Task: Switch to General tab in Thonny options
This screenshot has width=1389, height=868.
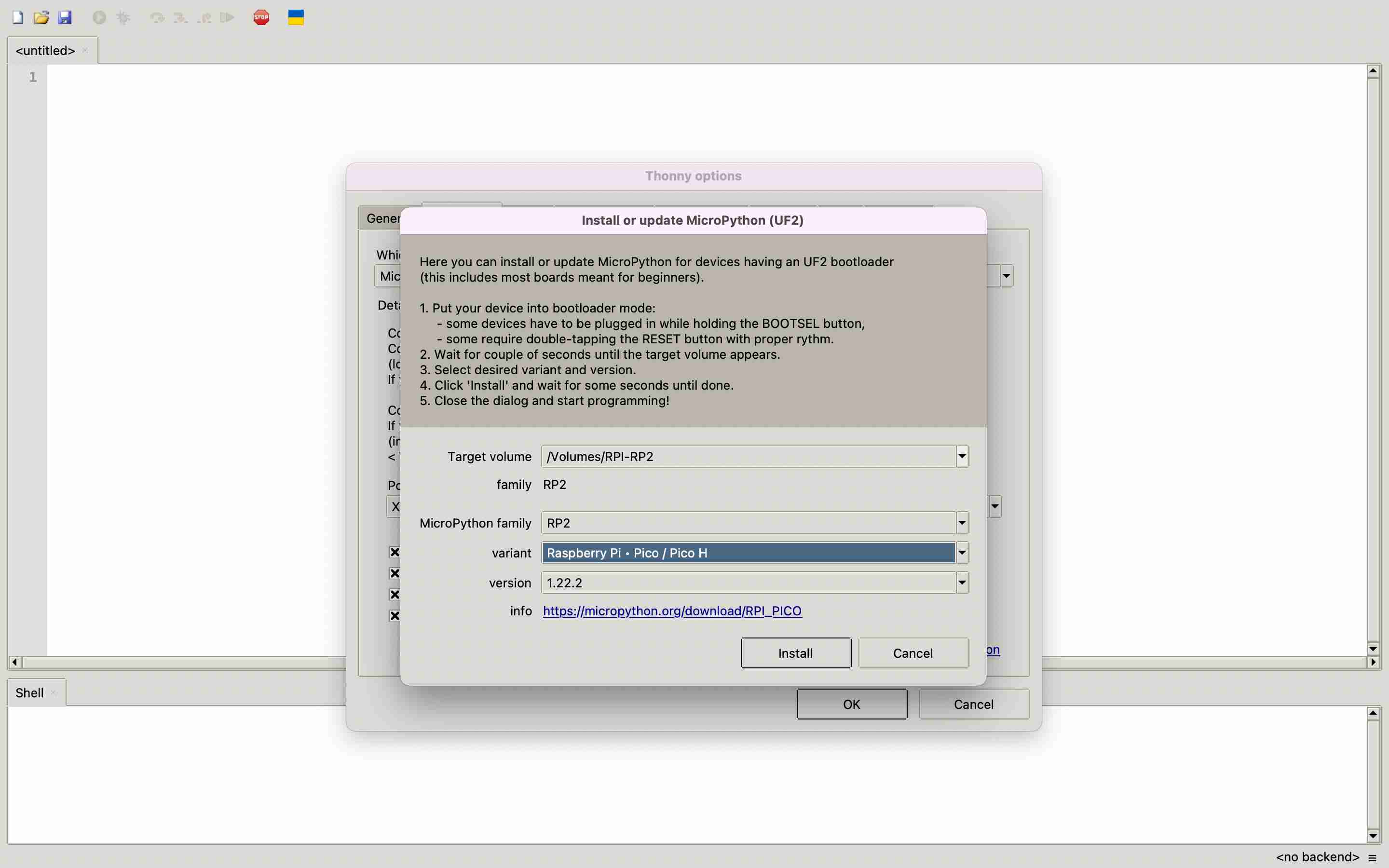Action: click(x=383, y=218)
